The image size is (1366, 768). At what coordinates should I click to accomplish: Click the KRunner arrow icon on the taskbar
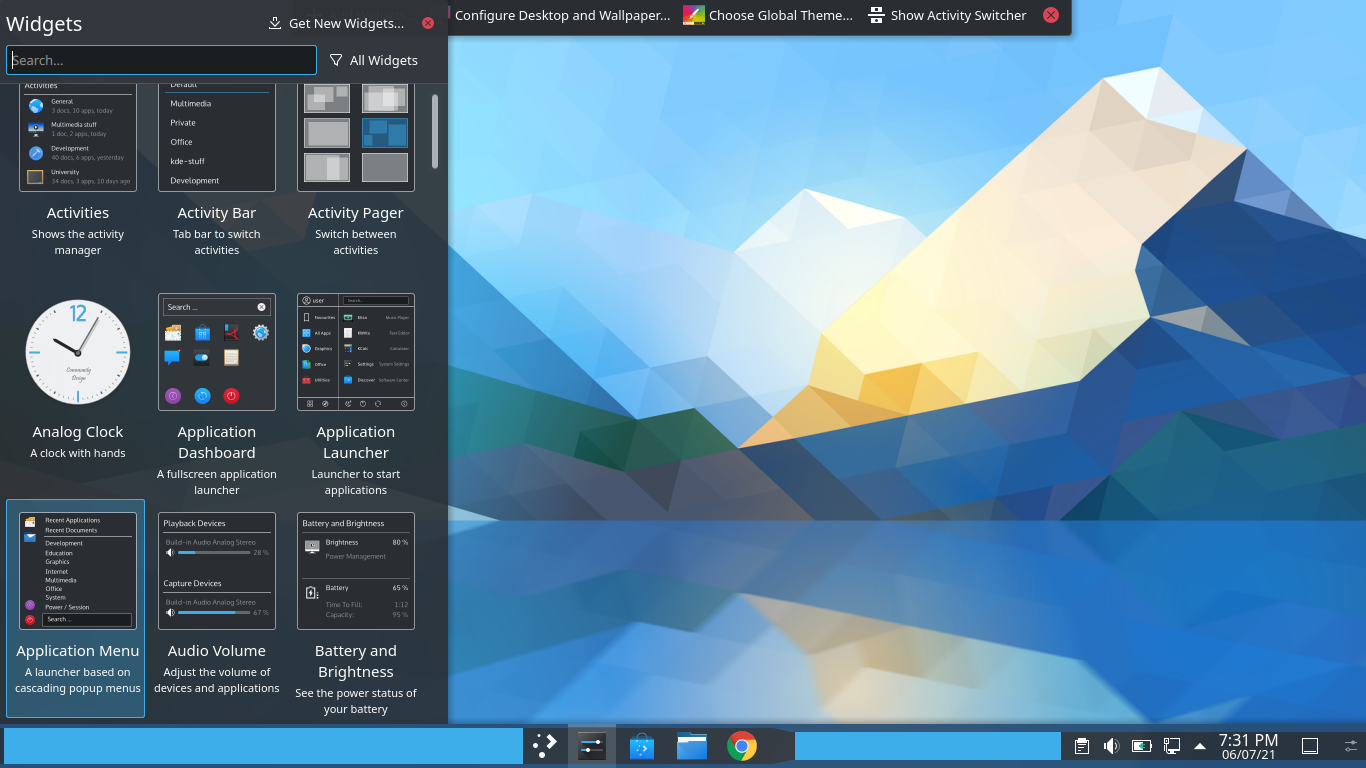pos(545,744)
